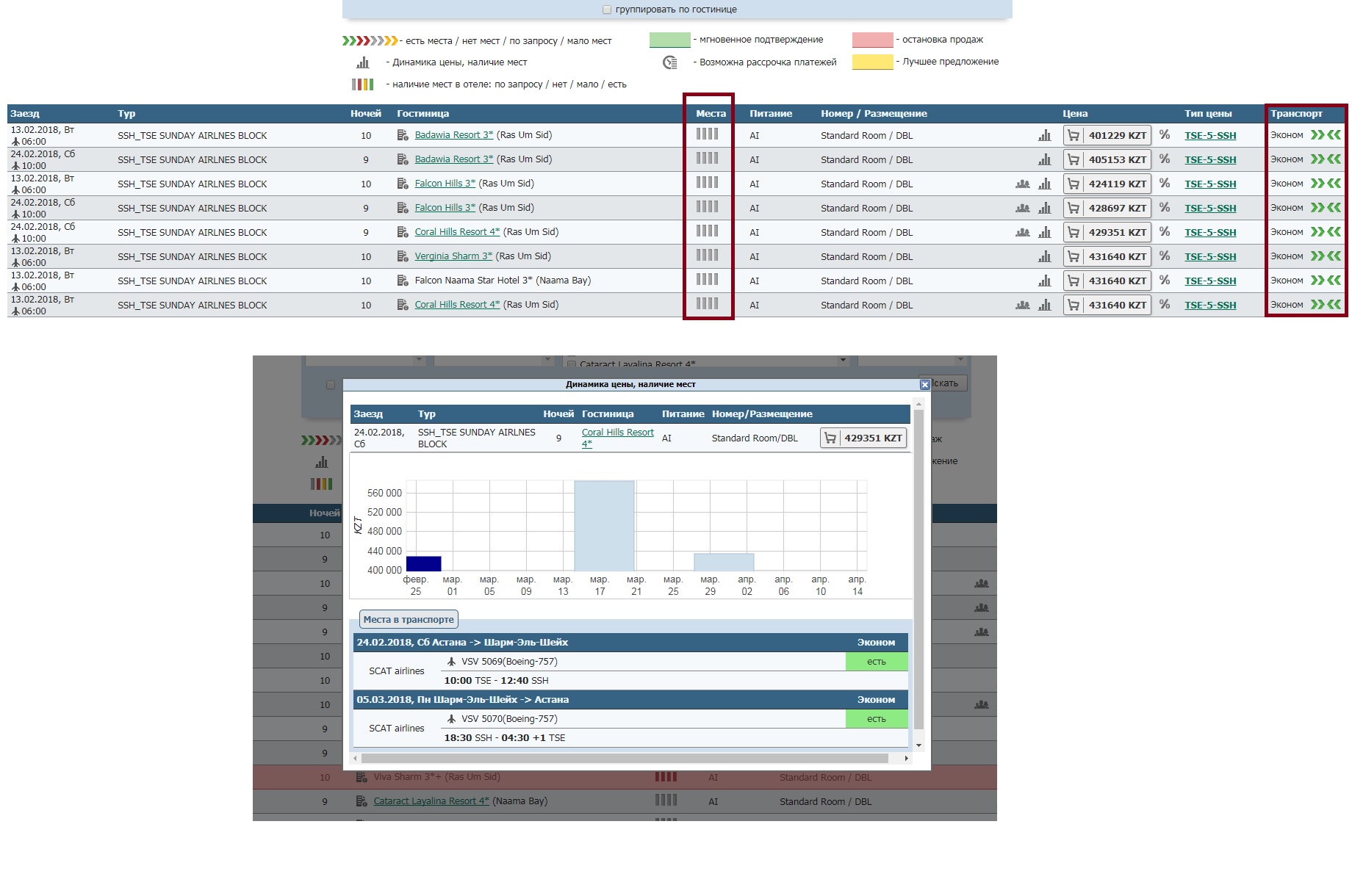Open the TSE-5-SSH price type, 429351 KZT row
The width and height of the screenshot is (1352, 896).
1210,232
